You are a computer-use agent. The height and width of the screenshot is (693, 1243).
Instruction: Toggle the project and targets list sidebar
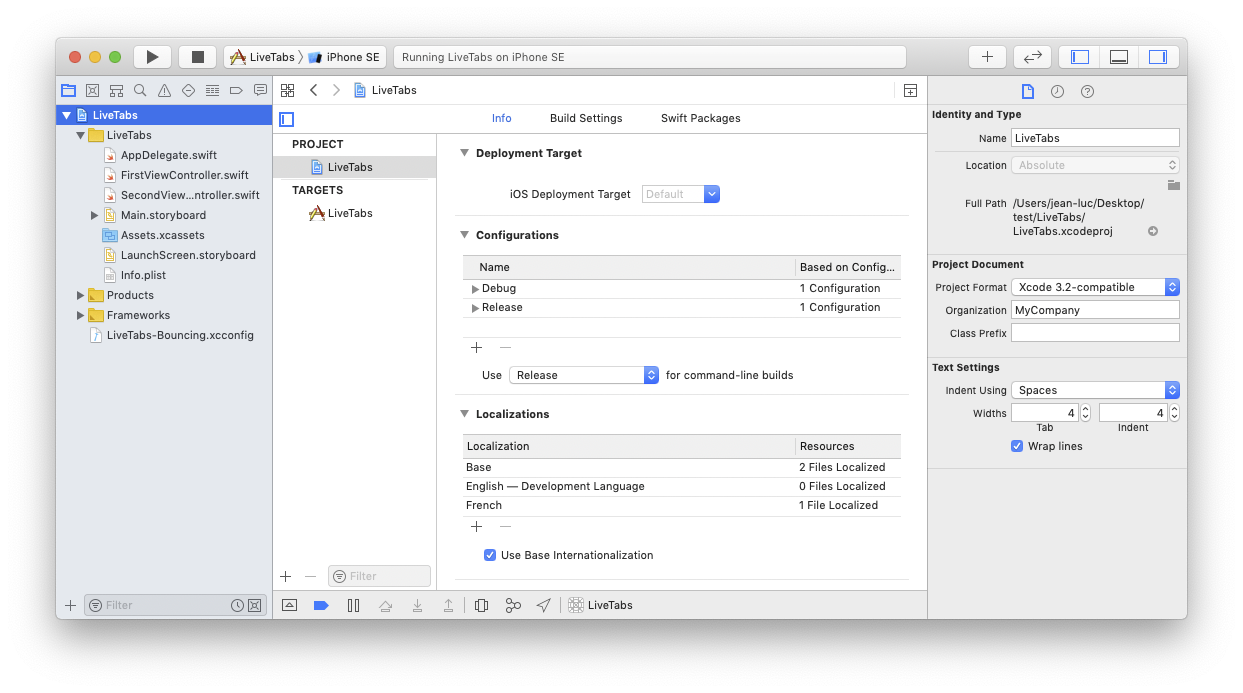click(287, 119)
